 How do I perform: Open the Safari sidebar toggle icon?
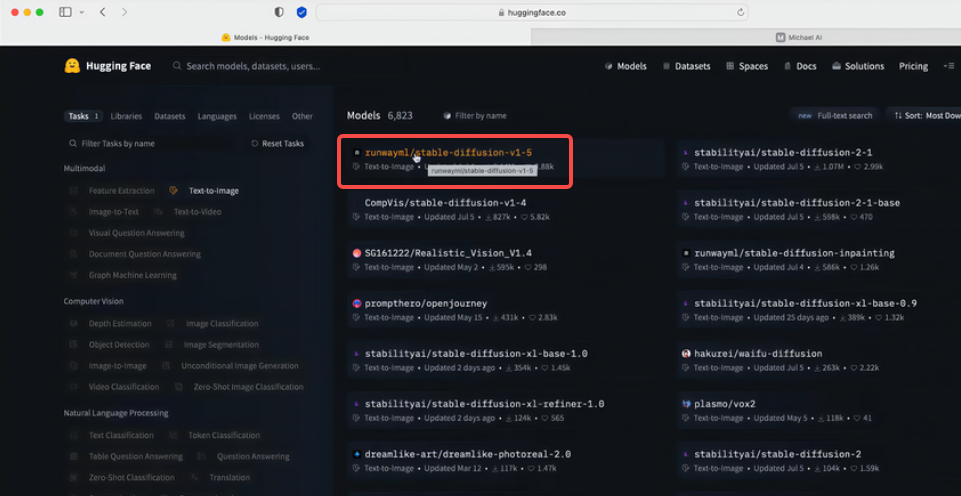coord(65,12)
